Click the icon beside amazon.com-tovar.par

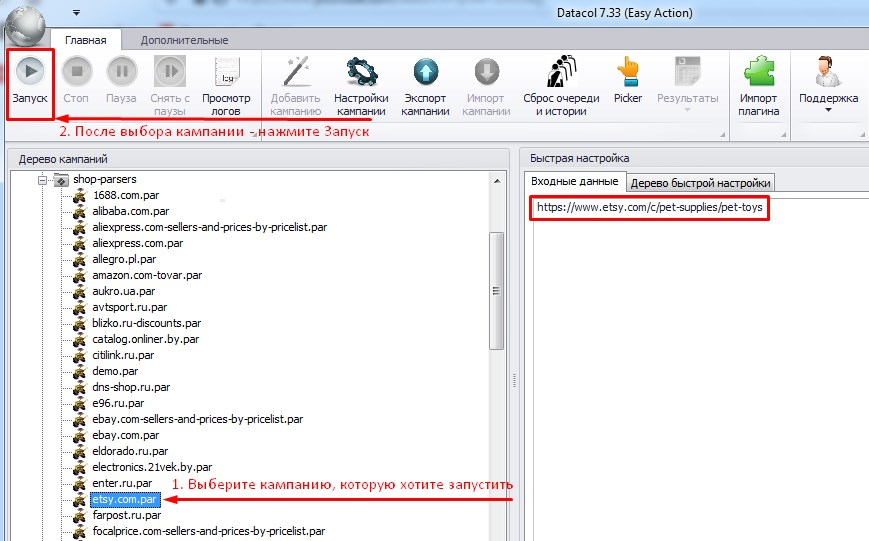pos(80,275)
